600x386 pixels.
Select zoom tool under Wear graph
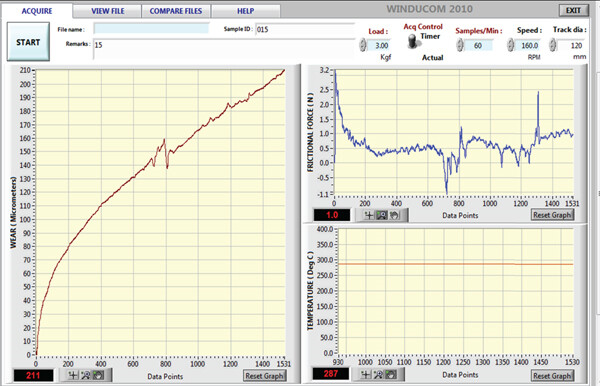pos(86,375)
